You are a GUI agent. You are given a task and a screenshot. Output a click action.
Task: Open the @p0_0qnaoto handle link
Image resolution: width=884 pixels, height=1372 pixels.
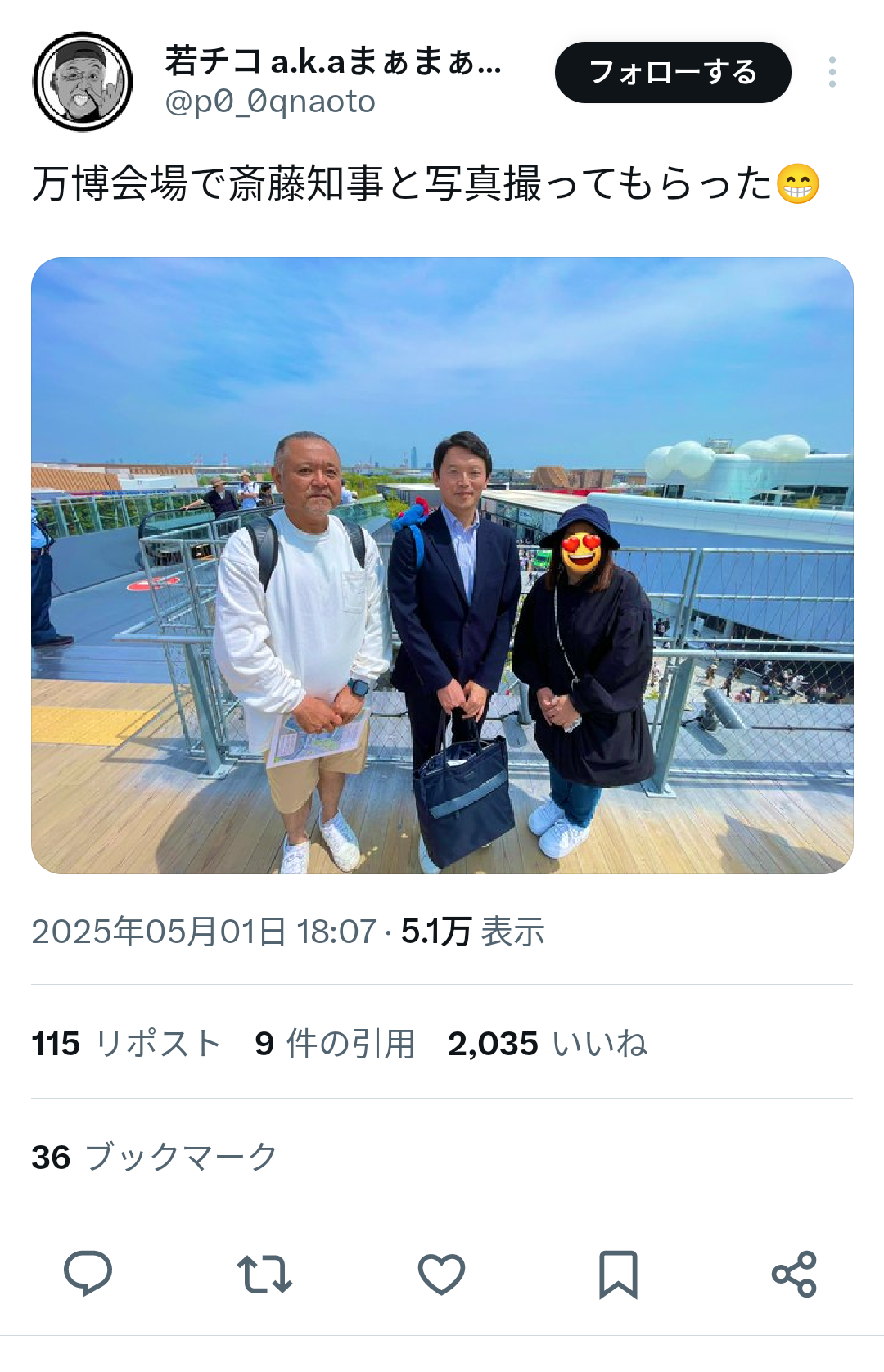pyautogui.click(x=270, y=102)
